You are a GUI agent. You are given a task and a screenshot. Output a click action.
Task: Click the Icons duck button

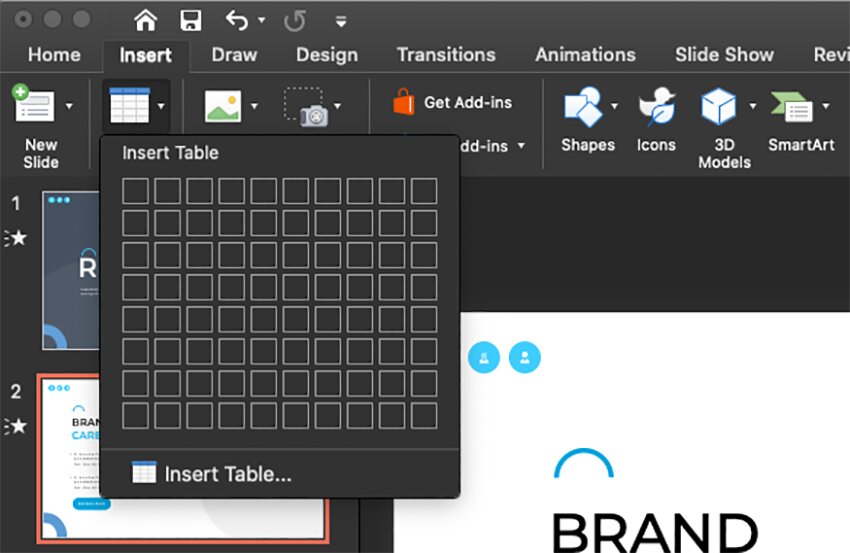pyautogui.click(x=656, y=105)
